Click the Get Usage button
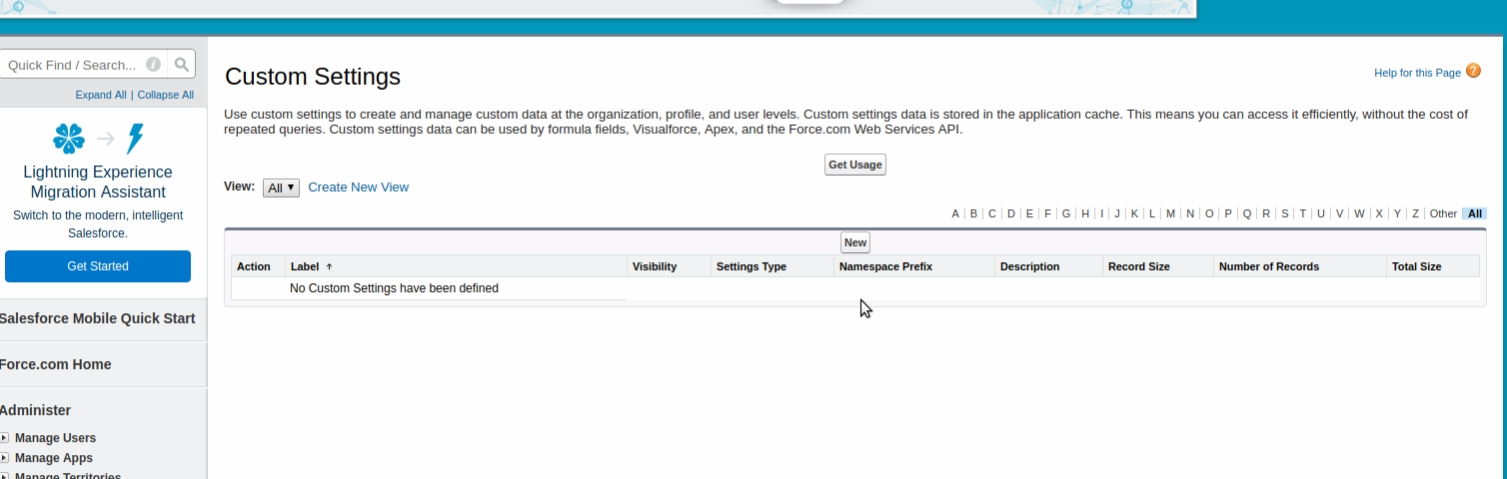 (x=855, y=165)
